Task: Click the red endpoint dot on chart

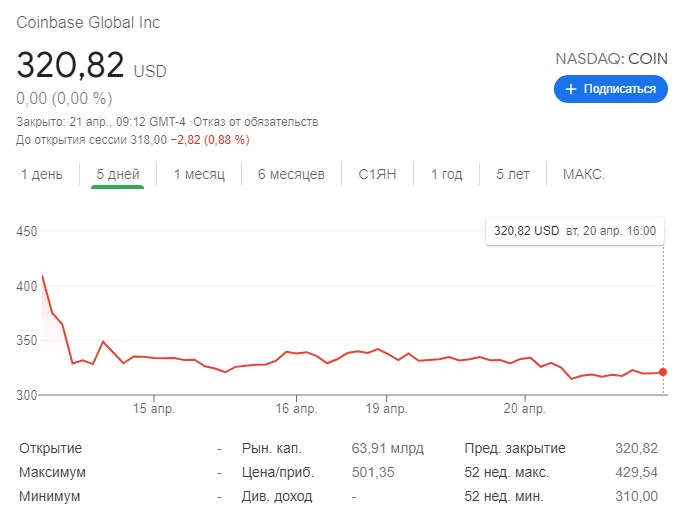Action: click(x=663, y=372)
